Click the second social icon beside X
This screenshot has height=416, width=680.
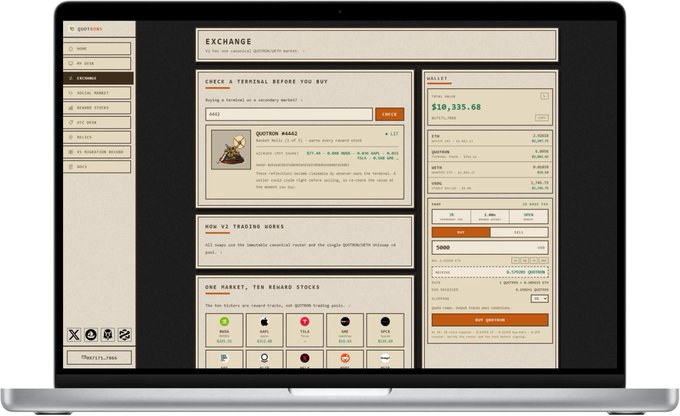(x=91, y=334)
